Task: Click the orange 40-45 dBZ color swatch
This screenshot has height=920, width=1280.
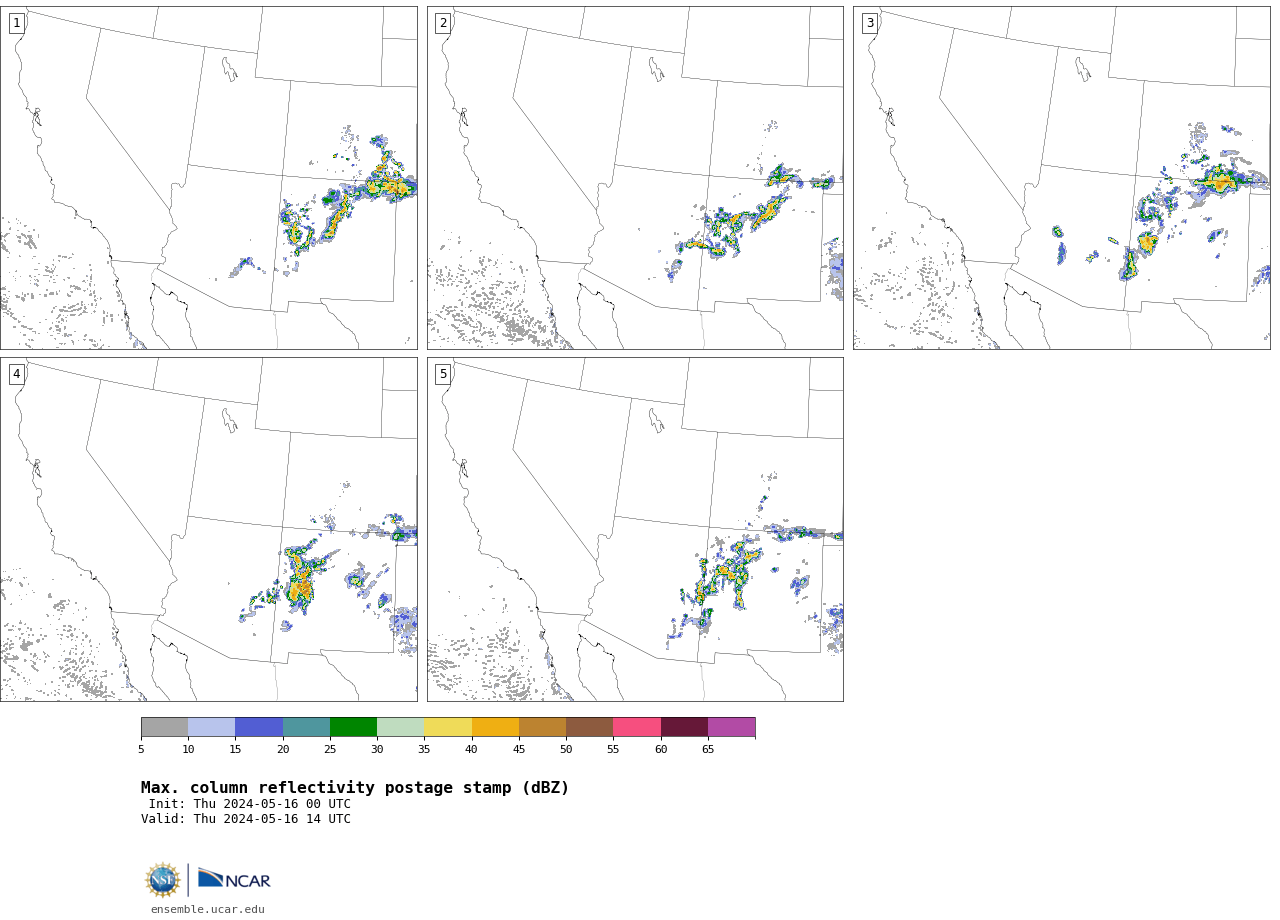Action: (x=495, y=727)
